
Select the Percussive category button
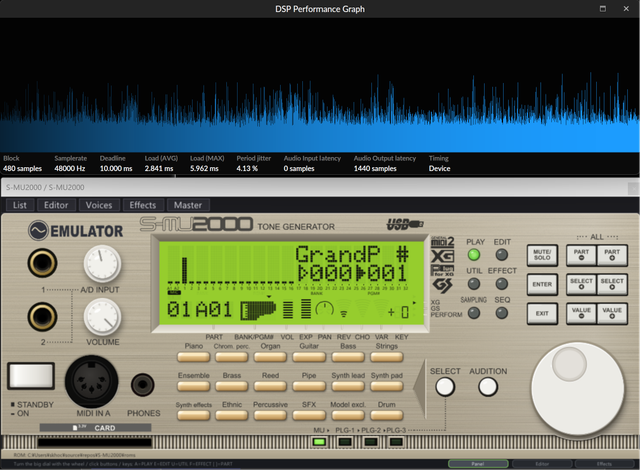coord(270,416)
